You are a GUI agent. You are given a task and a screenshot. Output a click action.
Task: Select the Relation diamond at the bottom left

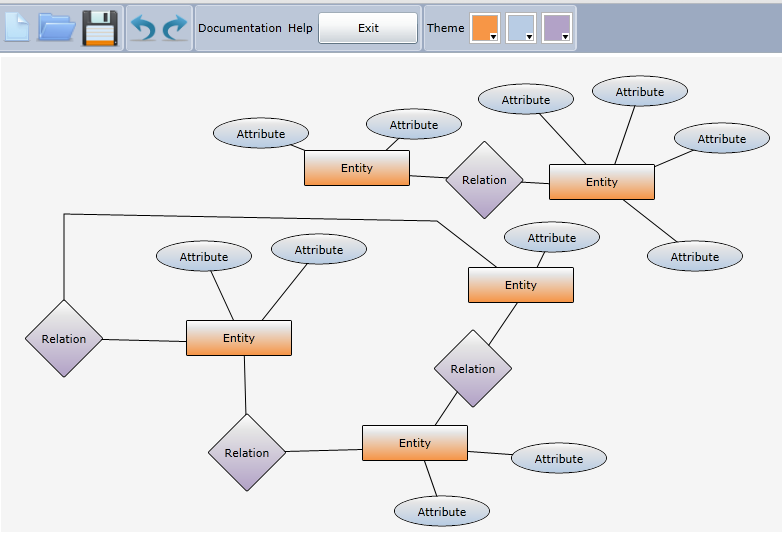pos(247,453)
